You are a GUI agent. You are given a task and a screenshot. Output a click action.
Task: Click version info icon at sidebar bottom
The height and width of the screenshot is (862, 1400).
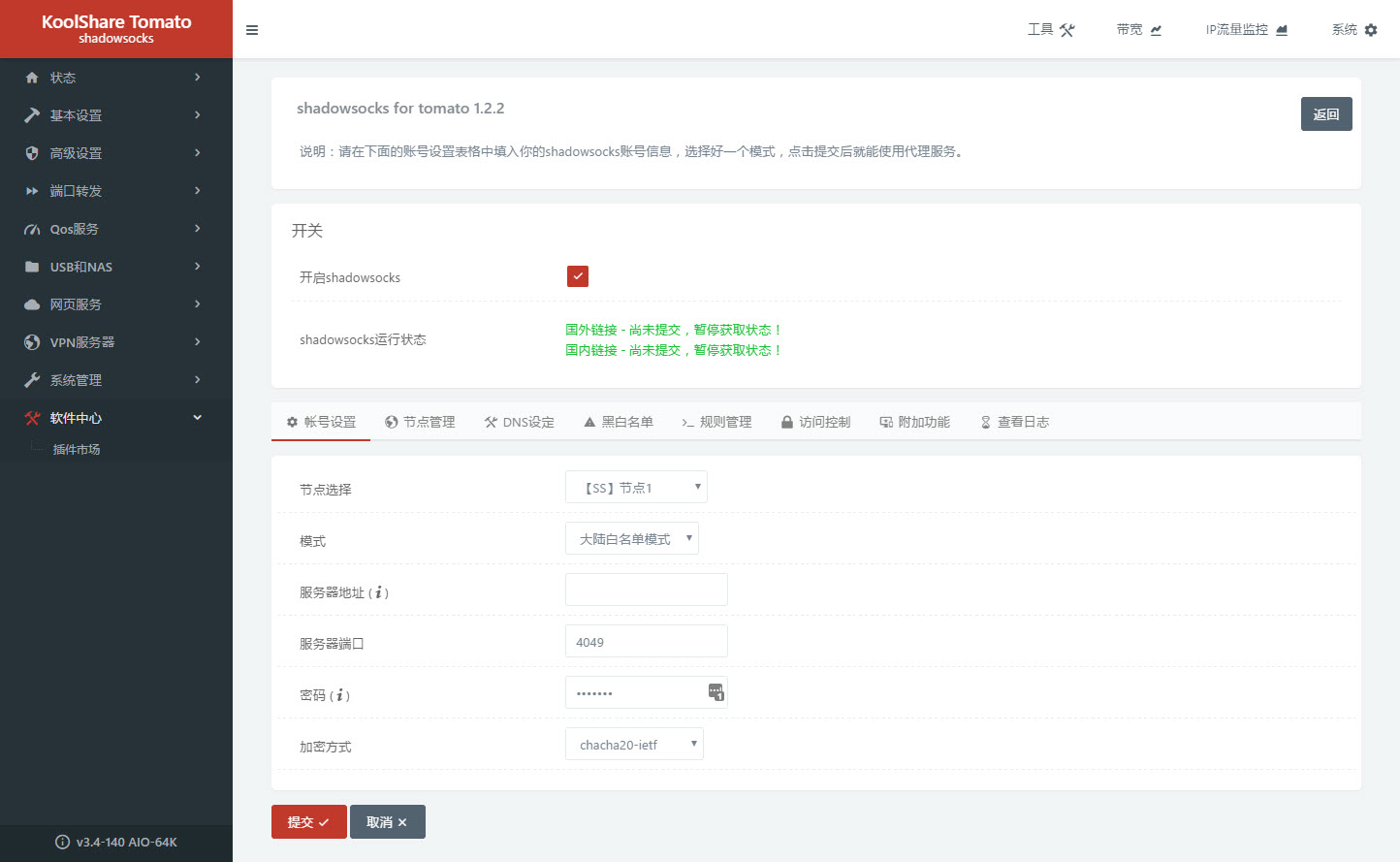[x=63, y=842]
